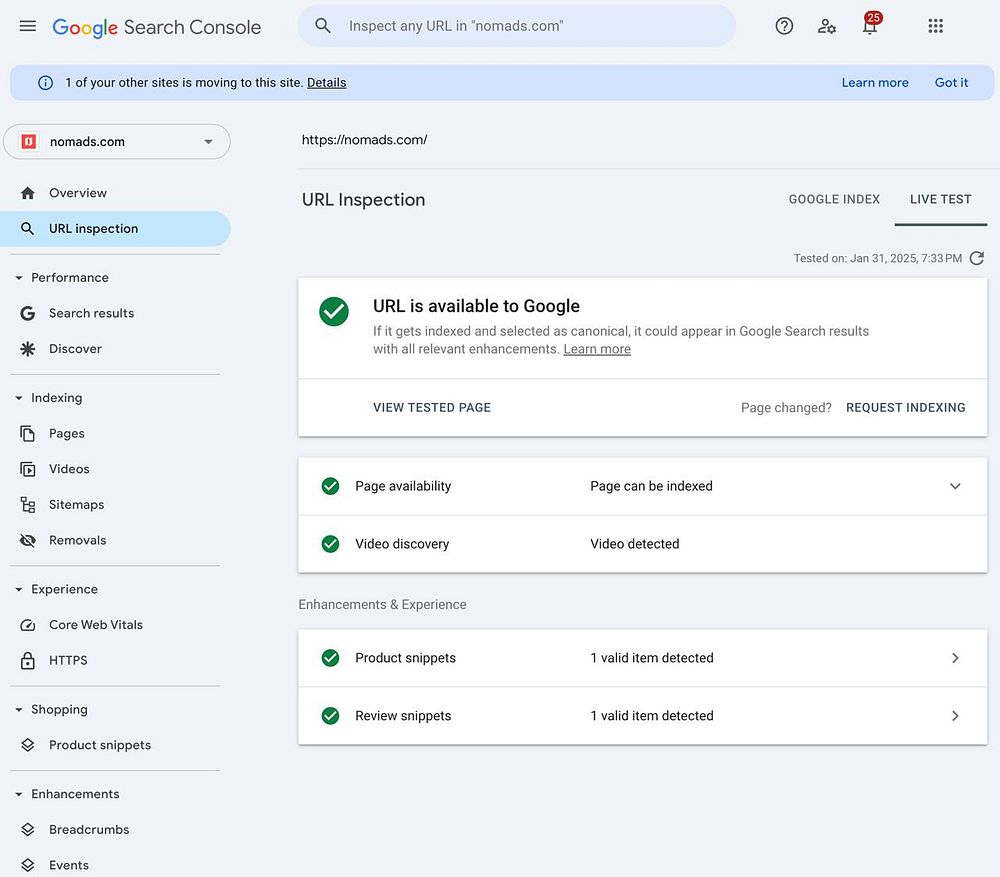
Task: Open the Google apps grid
Action: pos(936,26)
